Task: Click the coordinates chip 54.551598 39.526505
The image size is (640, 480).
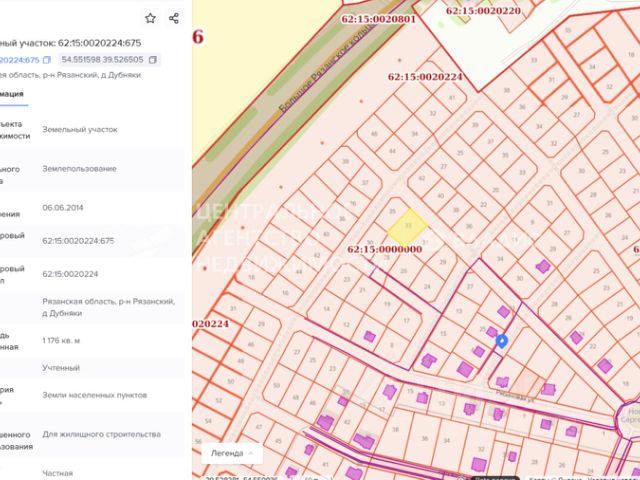Action: coord(109,60)
